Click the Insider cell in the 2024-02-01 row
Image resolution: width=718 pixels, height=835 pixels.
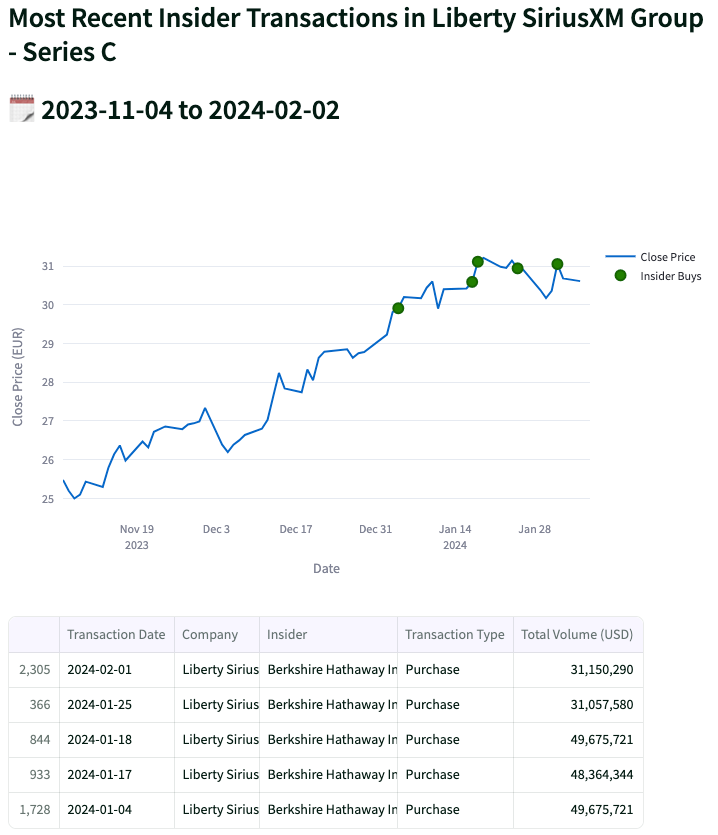(x=328, y=669)
